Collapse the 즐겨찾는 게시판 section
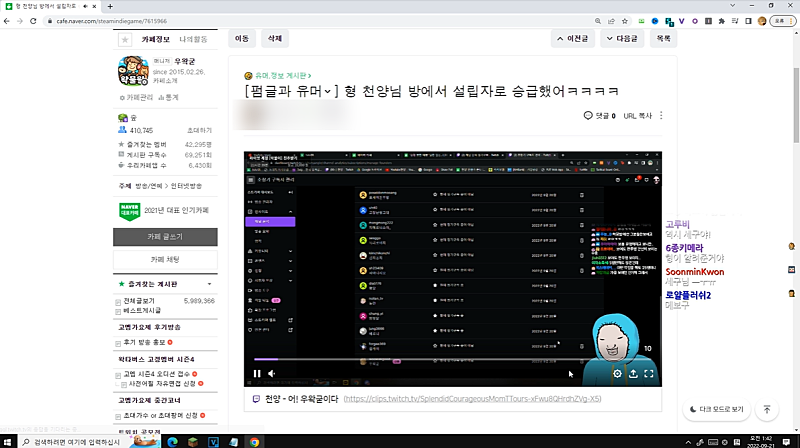The width and height of the screenshot is (800, 448). [x=209, y=284]
